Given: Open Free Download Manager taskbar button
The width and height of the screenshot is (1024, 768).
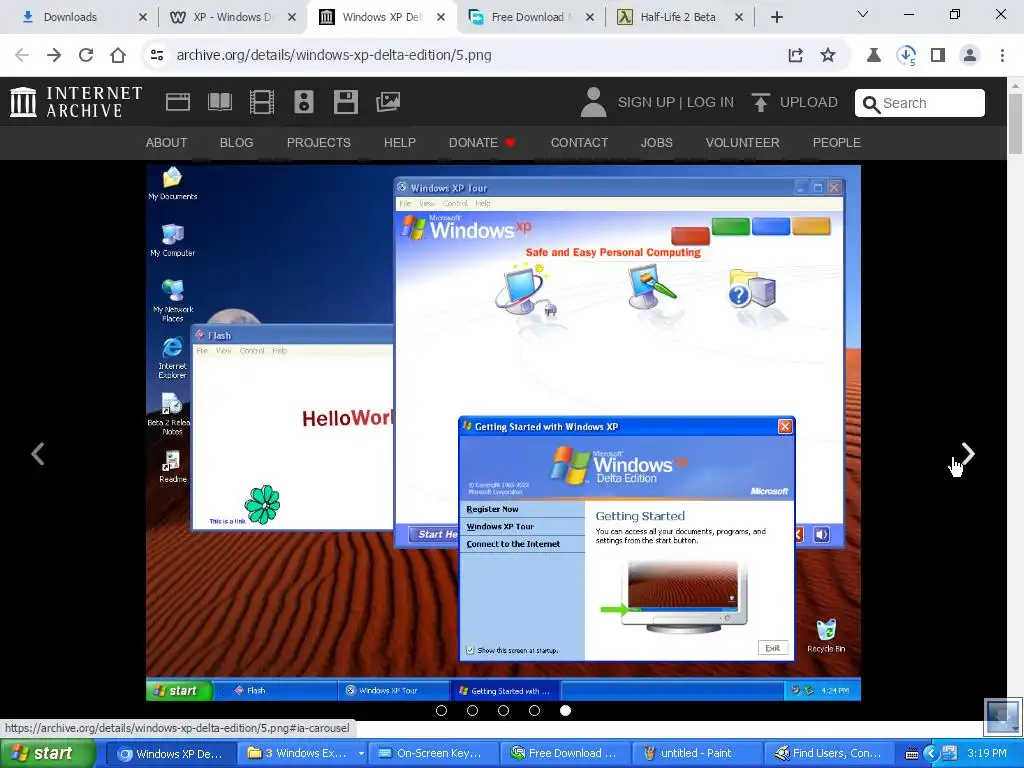Looking at the screenshot, I should point(565,754).
